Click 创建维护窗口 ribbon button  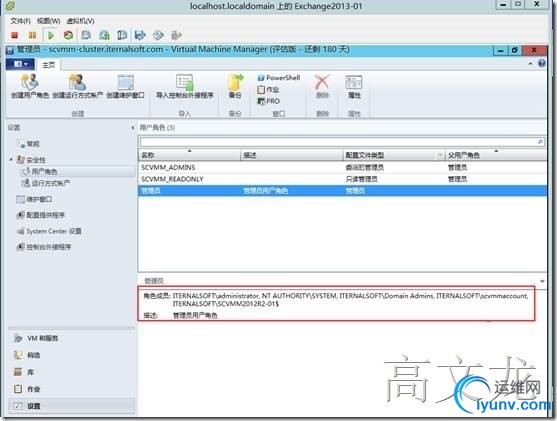tap(125, 86)
